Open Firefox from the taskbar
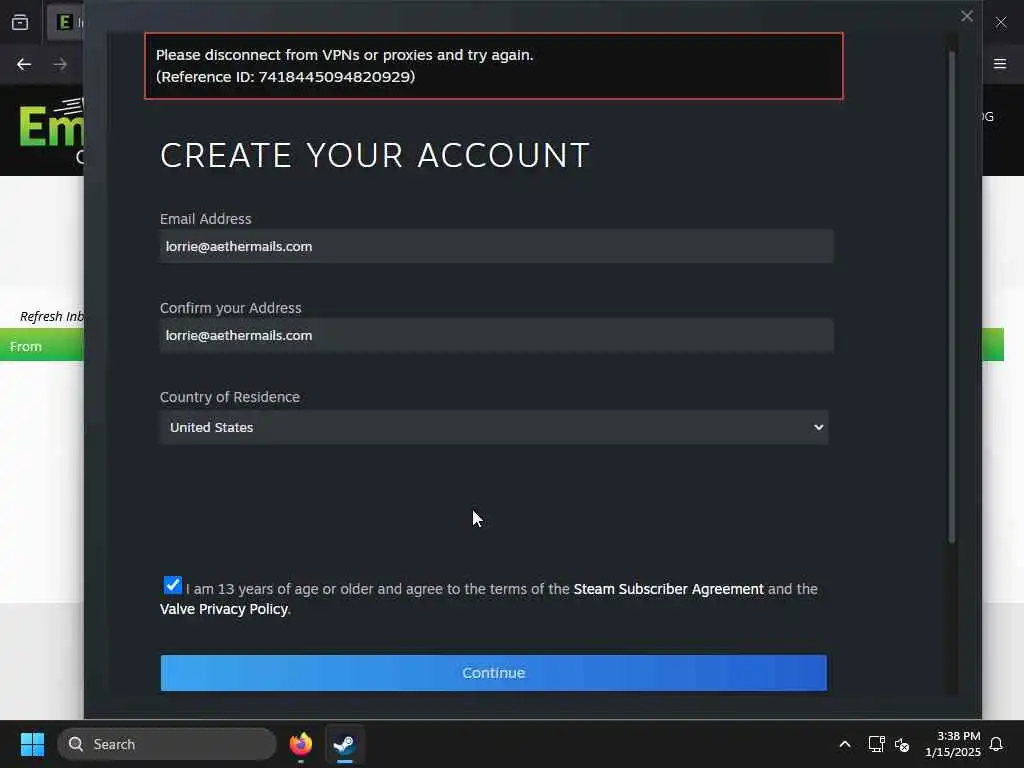Image resolution: width=1024 pixels, height=768 pixels. (x=300, y=744)
